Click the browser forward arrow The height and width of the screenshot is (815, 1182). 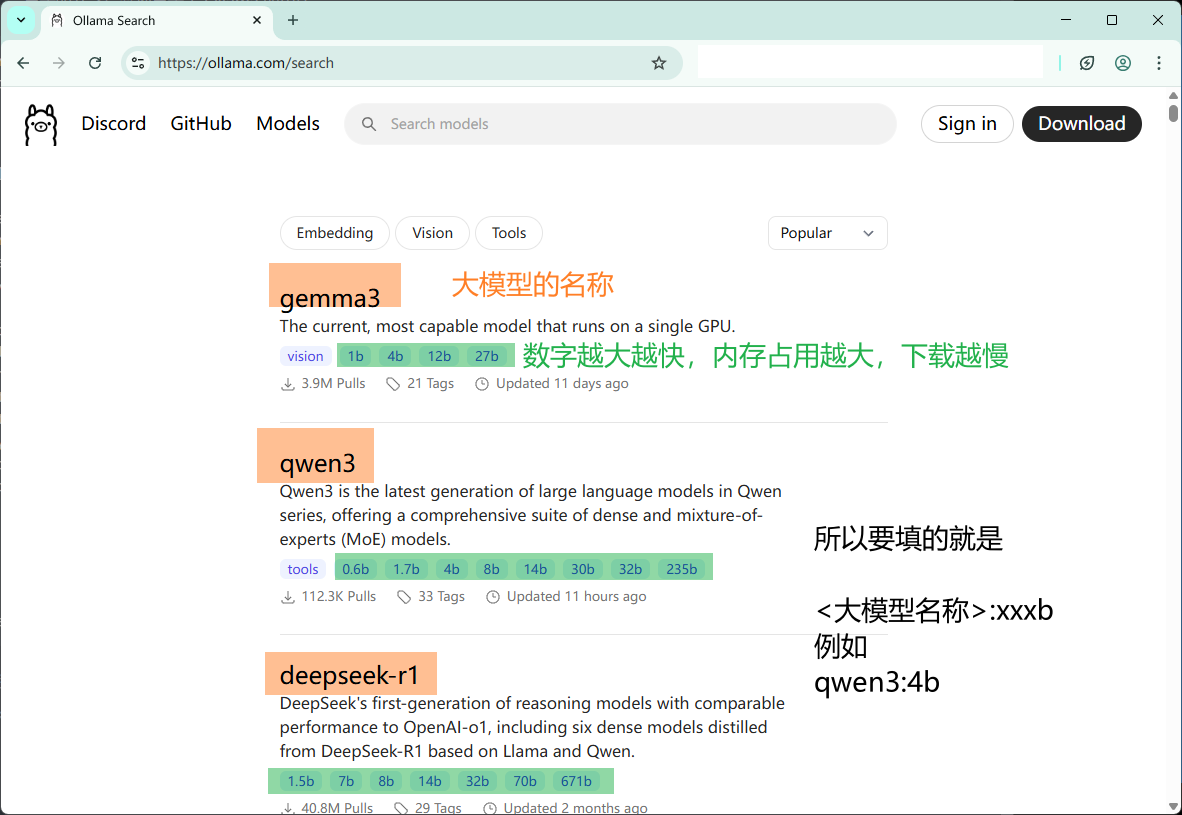coord(59,63)
